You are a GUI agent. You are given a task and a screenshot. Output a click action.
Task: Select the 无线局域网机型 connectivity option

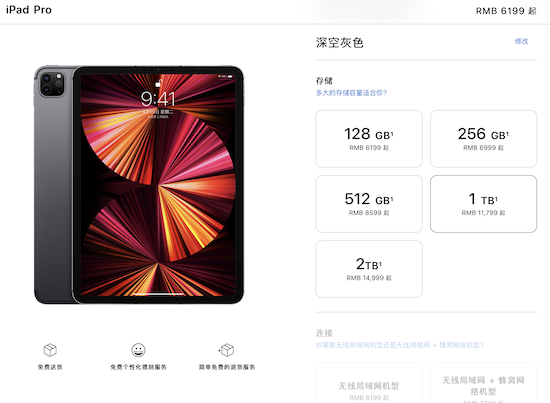(369, 383)
